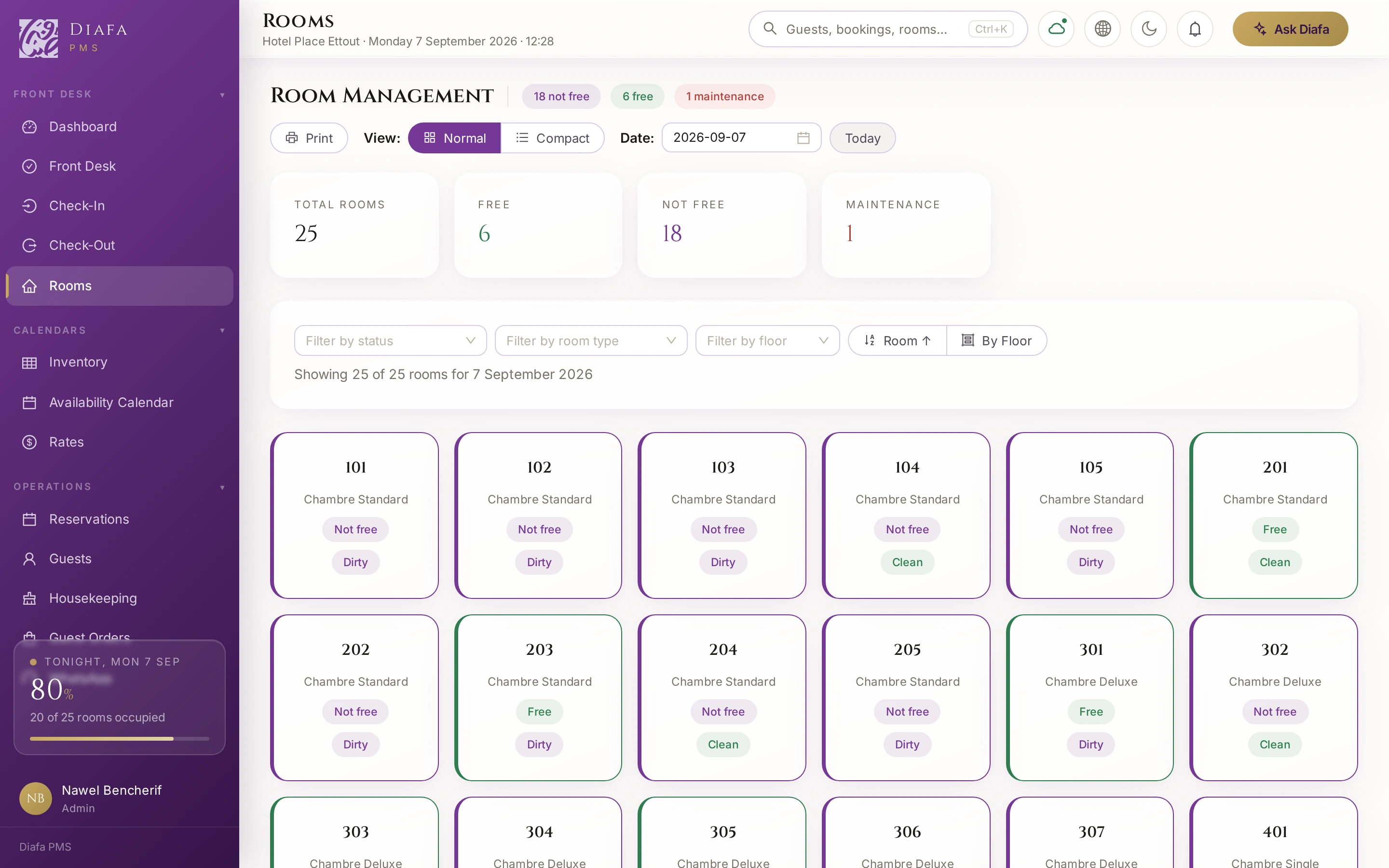The width and height of the screenshot is (1389, 868).
Task: Open Filter by room type dropdown
Action: [x=591, y=340]
